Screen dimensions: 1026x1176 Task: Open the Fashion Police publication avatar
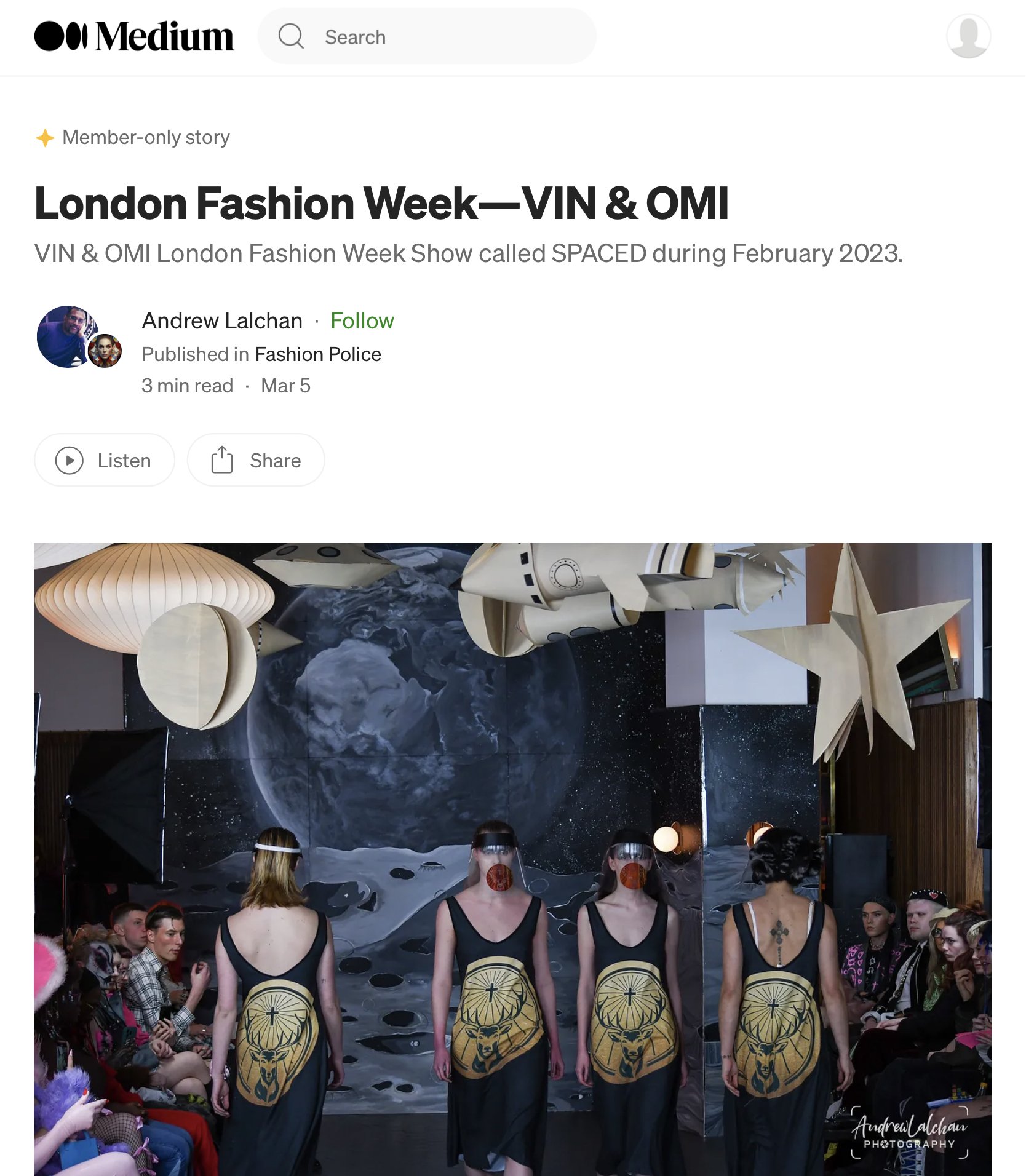click(x=105, y=351)
